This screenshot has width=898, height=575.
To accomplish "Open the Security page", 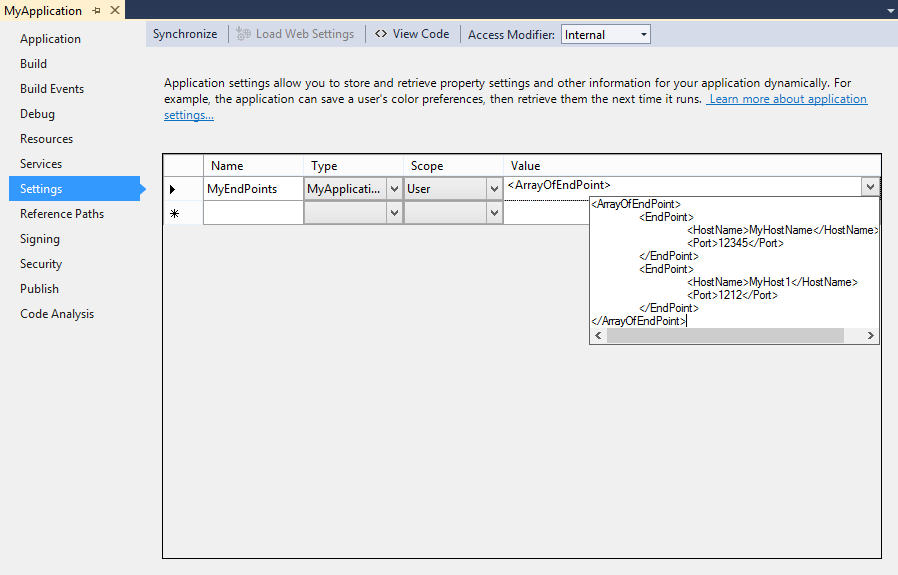I will pyautogui.click(x=41, y=263).
